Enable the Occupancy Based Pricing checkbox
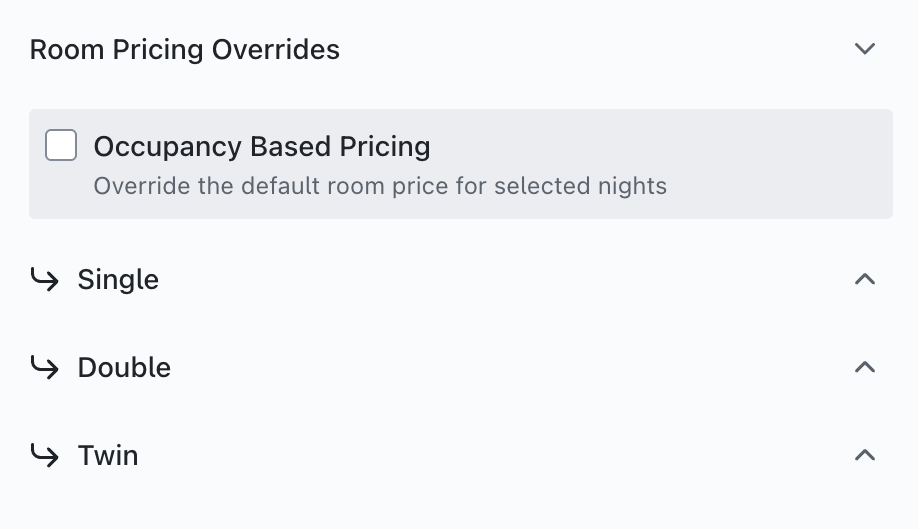The height and width of the screenshot is (529, 918). tap(61, 146)
